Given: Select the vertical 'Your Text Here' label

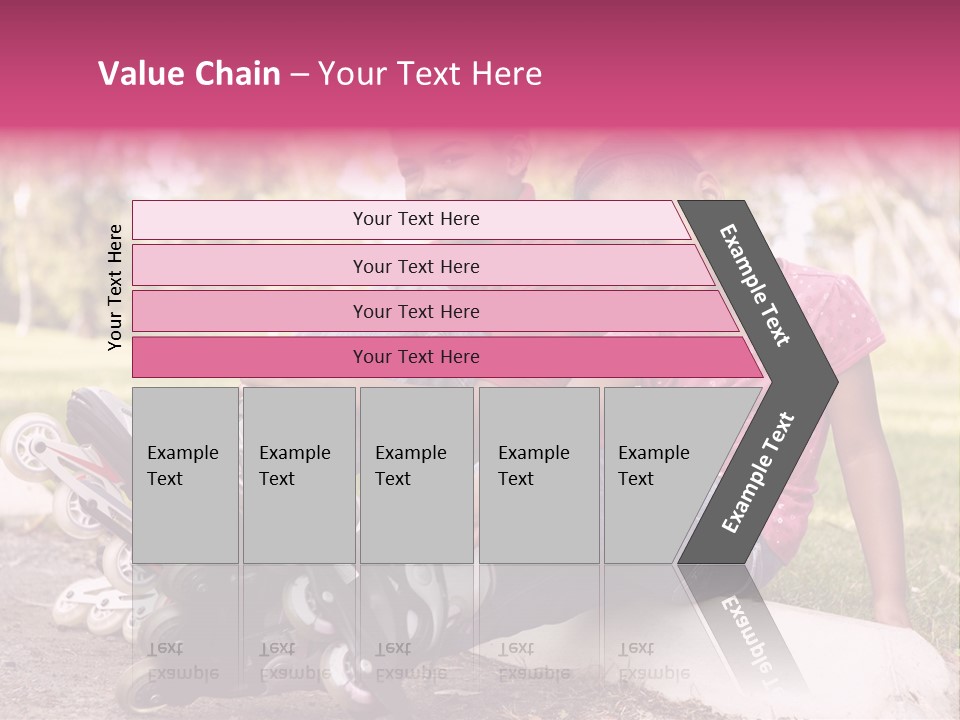Looking at the screenshot, I should pyautogui.click(x=115, y=287).
